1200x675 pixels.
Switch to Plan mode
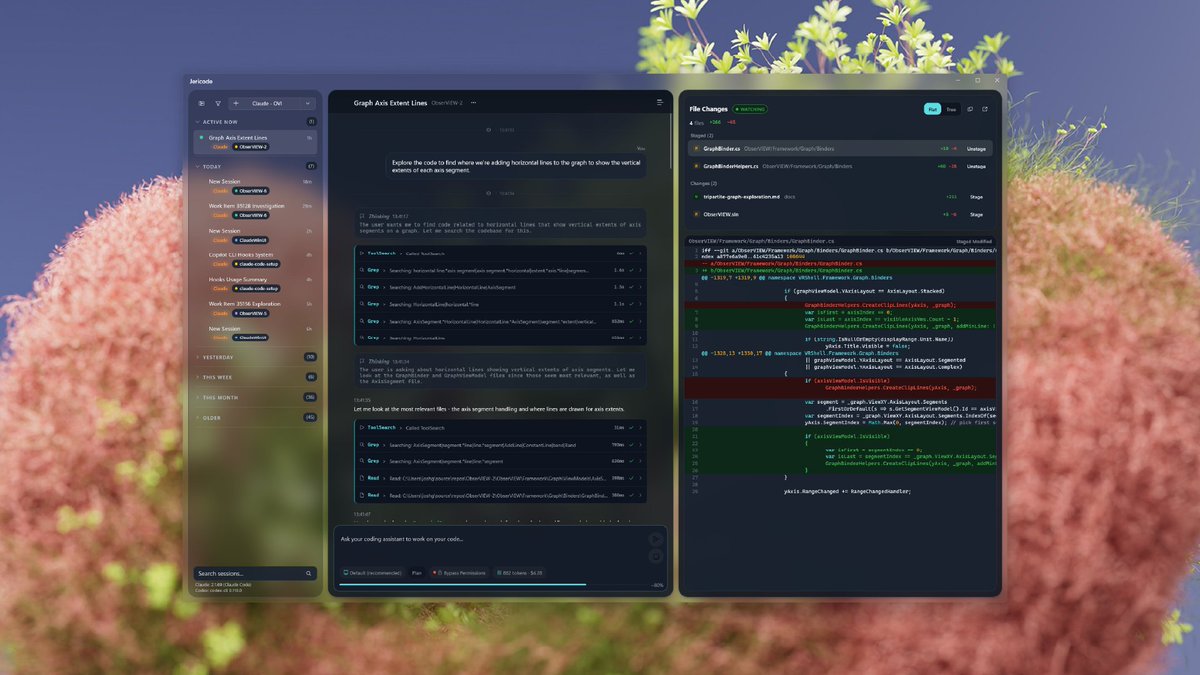tap(417, 573)
